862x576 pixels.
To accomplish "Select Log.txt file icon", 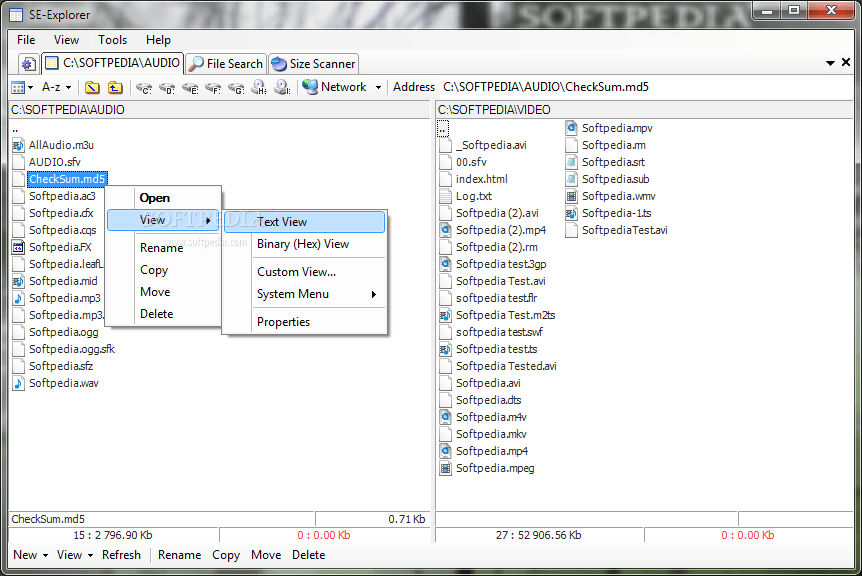I will tap(445, 196).
